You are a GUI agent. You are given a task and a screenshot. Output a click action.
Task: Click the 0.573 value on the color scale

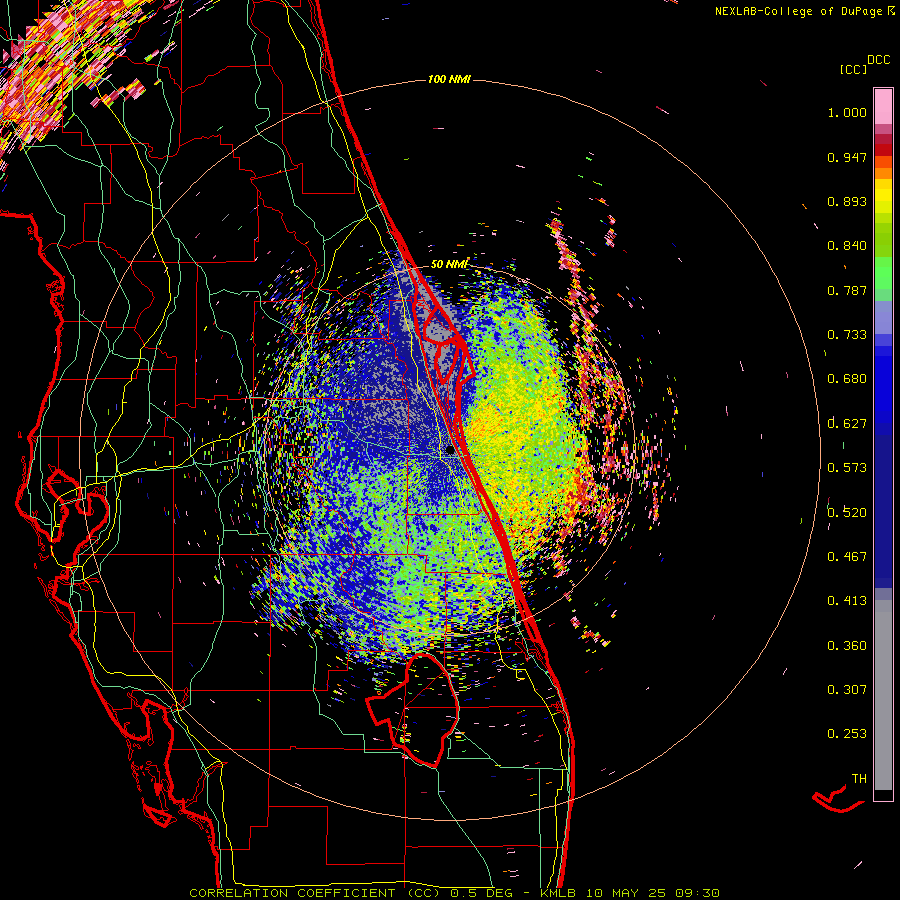click(847, 468)
